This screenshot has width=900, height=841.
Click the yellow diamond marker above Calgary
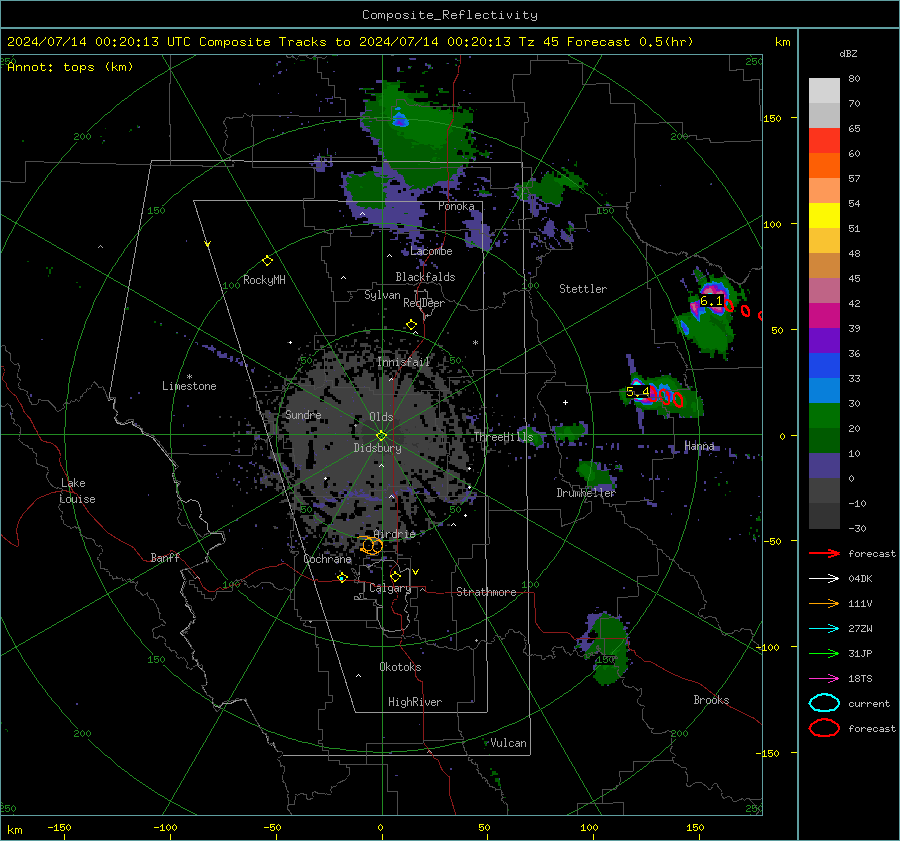[395, 576]
